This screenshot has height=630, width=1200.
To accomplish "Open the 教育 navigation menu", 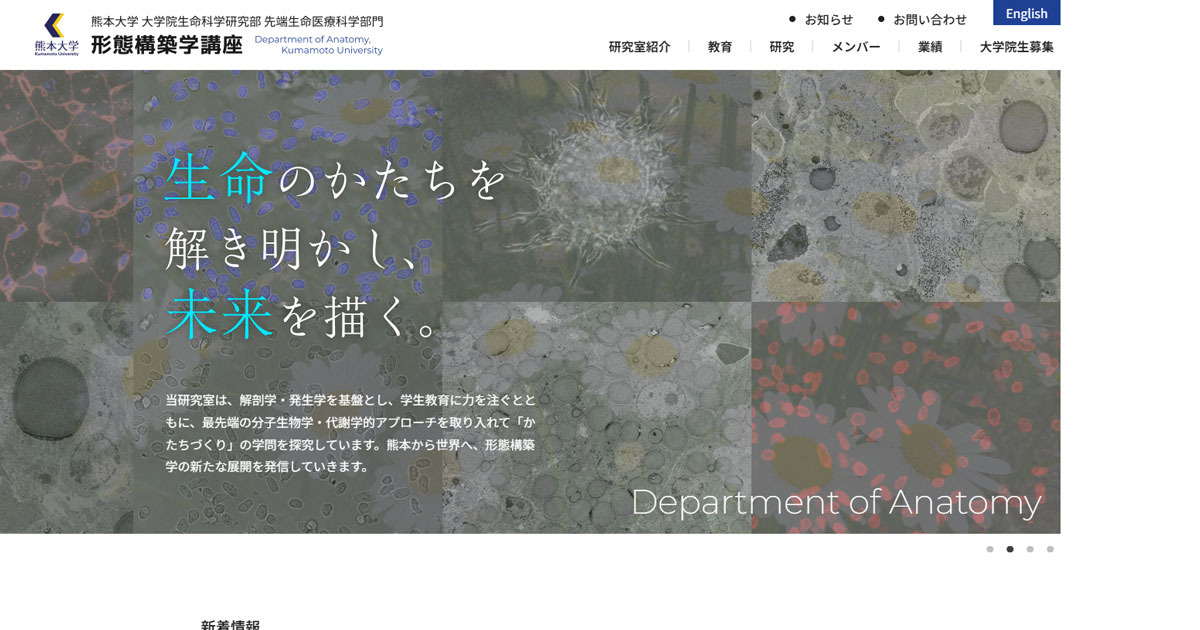I will [x=722, y=46].
